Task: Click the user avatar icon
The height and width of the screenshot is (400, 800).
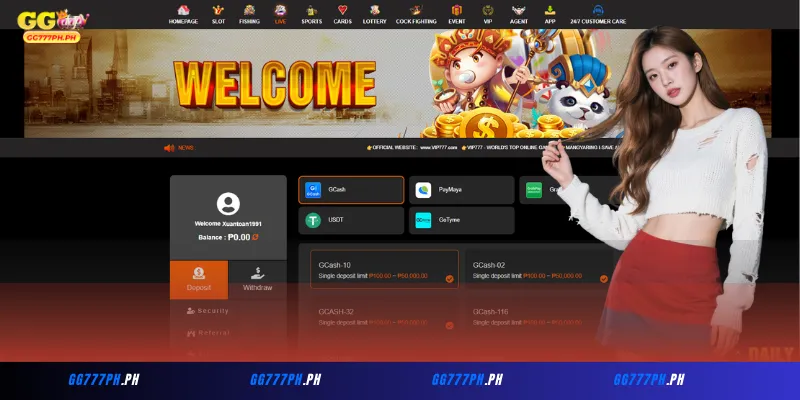Action: [228, 204]
